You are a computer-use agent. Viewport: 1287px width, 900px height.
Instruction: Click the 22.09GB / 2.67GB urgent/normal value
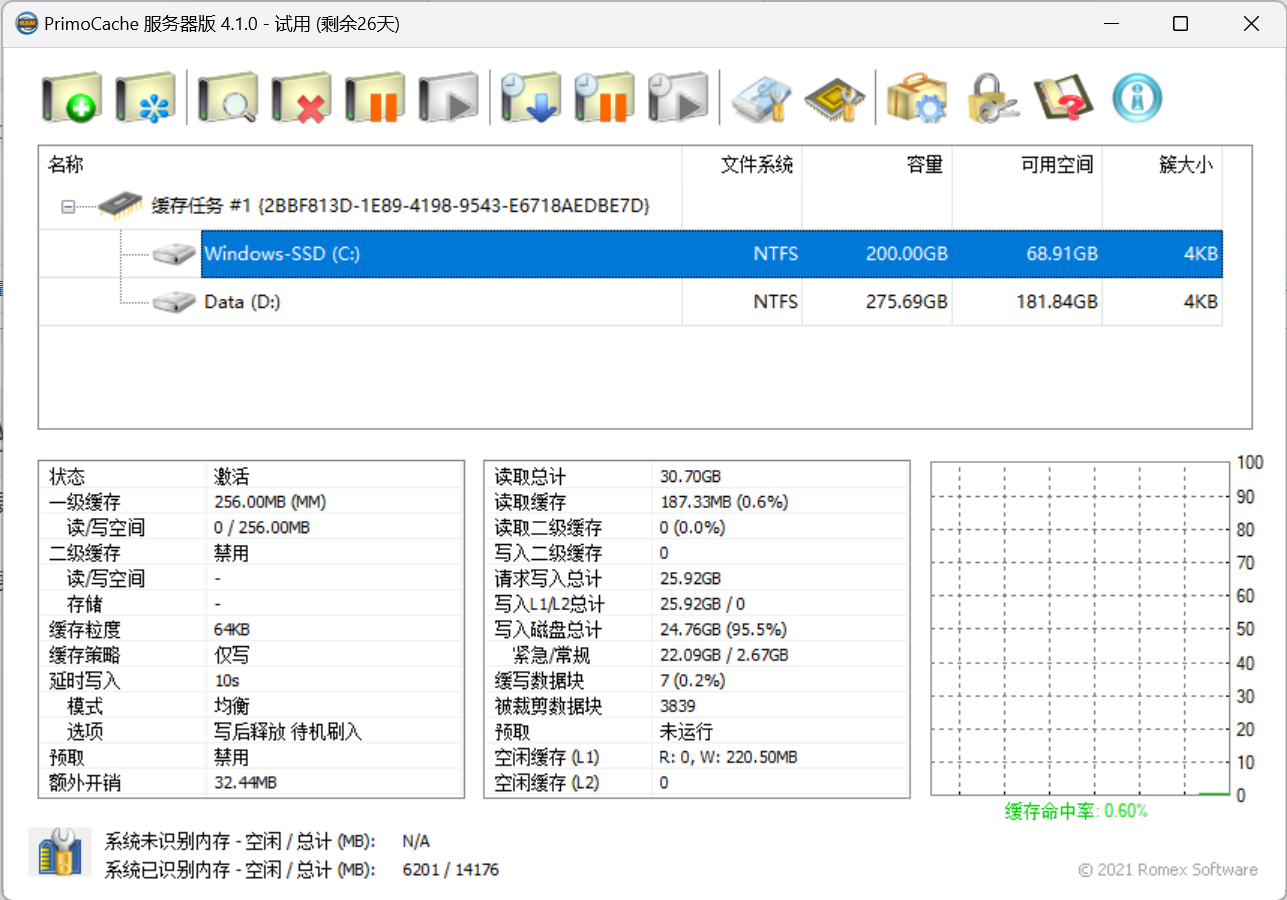(724, 655)
